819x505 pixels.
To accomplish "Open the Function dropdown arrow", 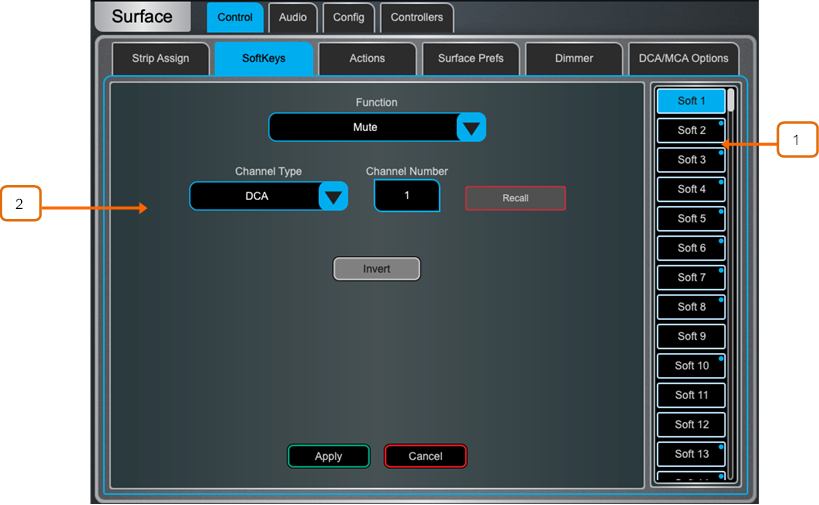I will click(x=471, y=128).
